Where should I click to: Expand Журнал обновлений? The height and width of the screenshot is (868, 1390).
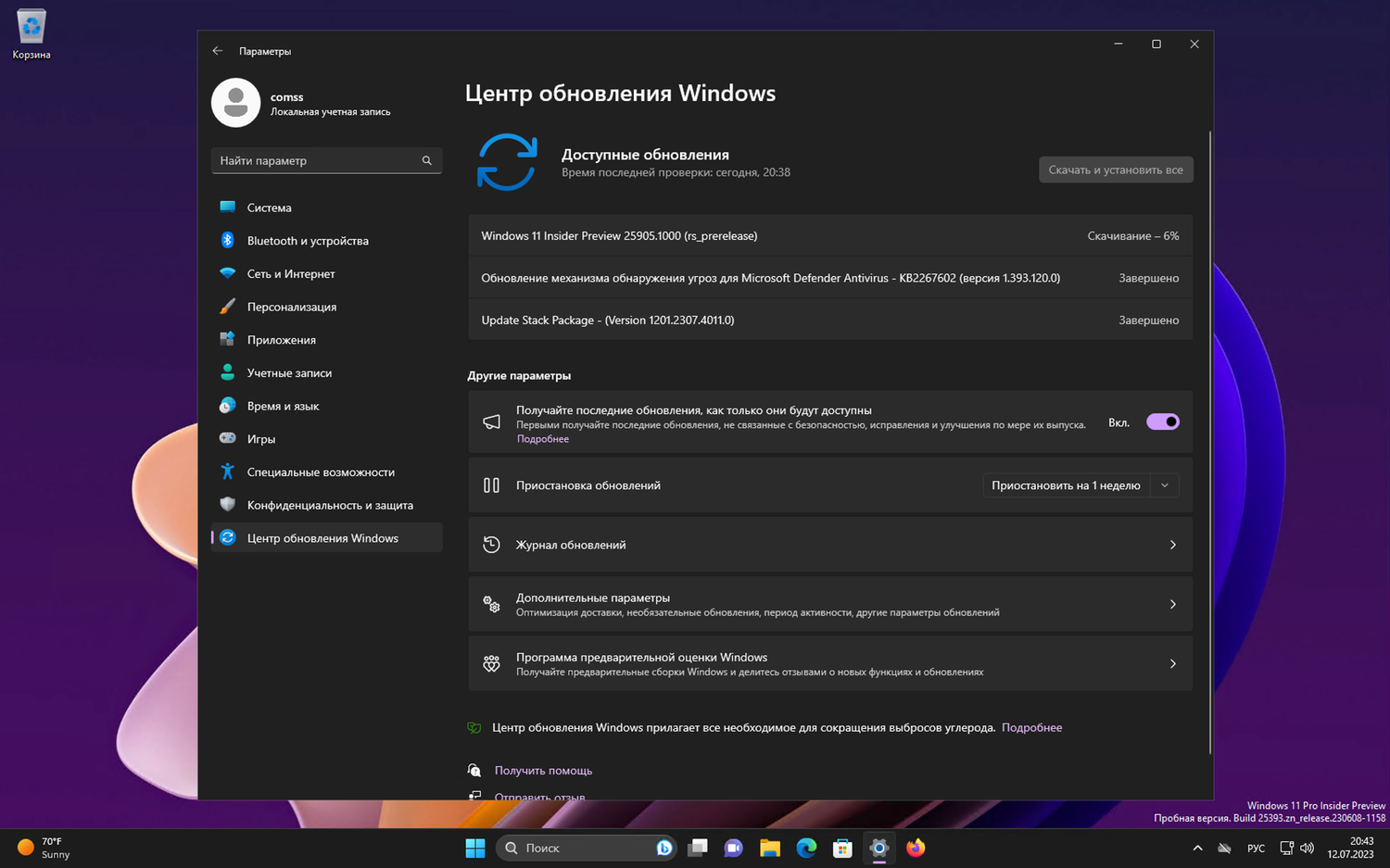[829, 545]
